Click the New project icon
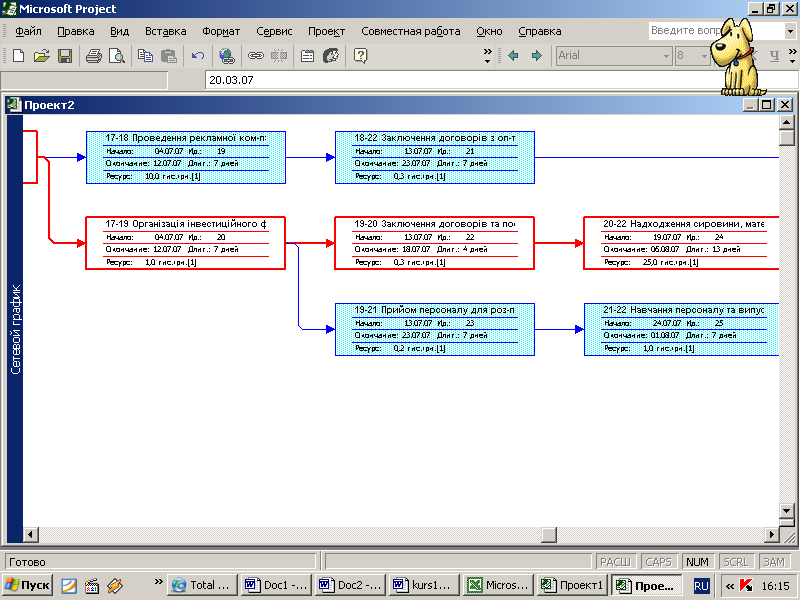800x600 pixels. click(x=18, y=56)
